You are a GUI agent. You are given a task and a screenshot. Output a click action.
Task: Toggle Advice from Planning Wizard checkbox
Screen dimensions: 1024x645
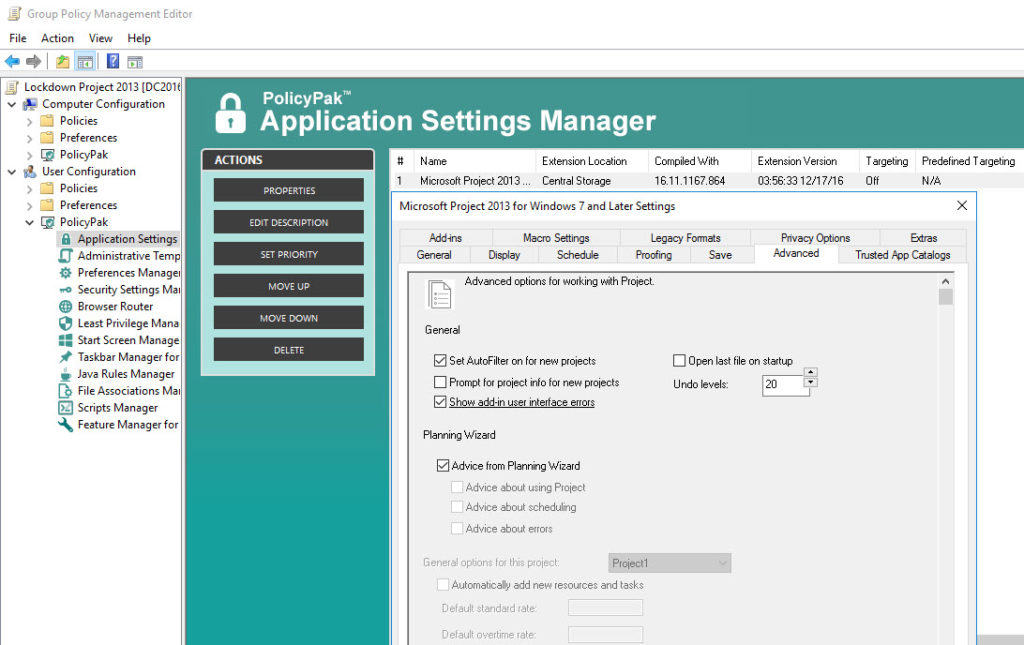click(x=443, y=465)
